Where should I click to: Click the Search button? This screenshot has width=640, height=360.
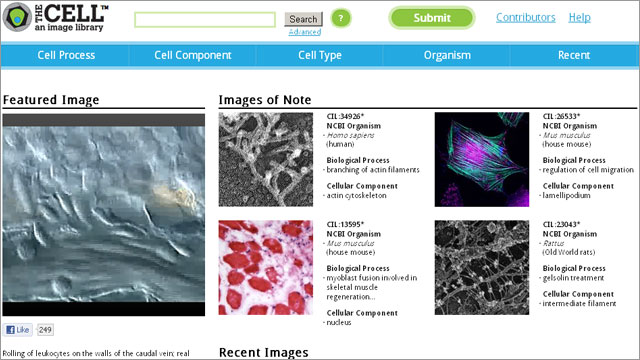(x=303, y=19)
